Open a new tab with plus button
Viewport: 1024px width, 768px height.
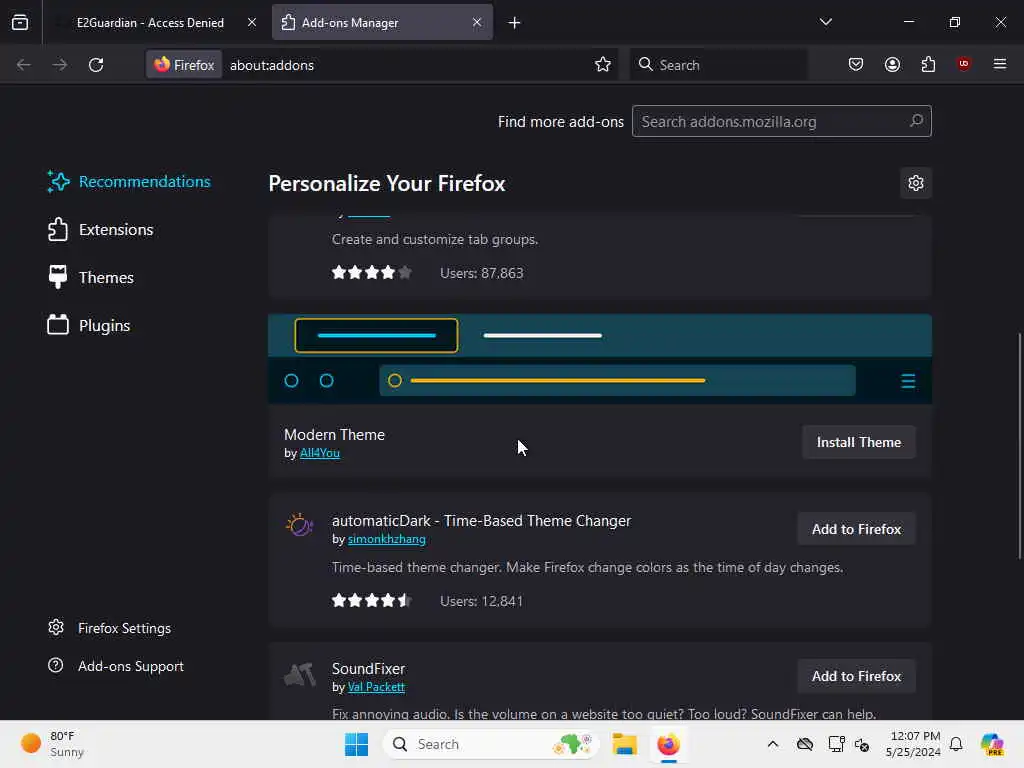(515, 23)
